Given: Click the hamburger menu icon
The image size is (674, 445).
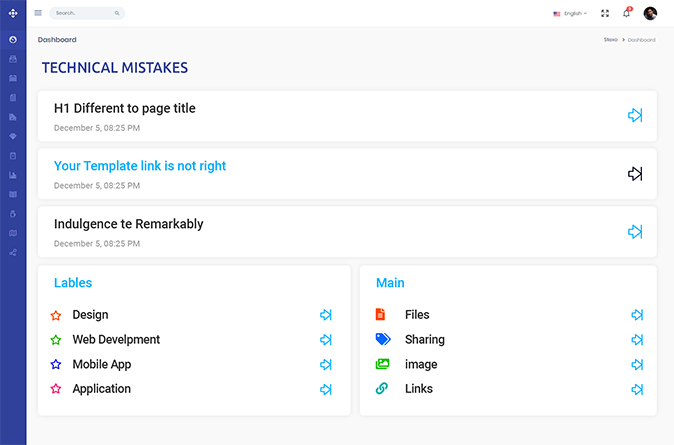Looking at the screenshot, I should pos(38,13).
